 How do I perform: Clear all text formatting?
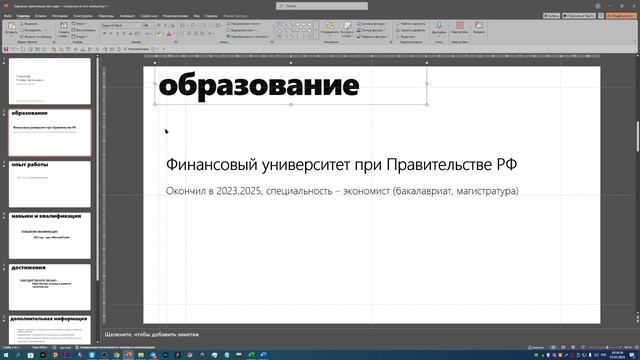click(173, 25)
